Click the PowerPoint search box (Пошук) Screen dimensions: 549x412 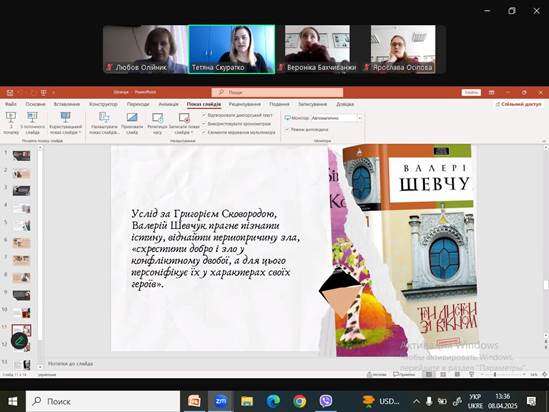click(x=277, y=92)
